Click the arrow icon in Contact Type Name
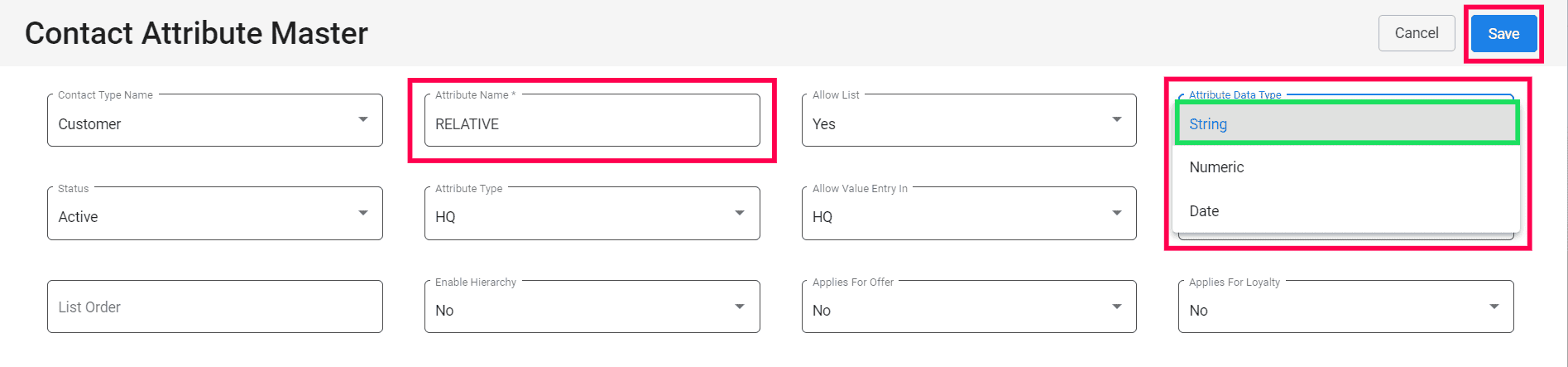Screen dimensions: 1568x367 pyautogui.click(x=363, y=120)
